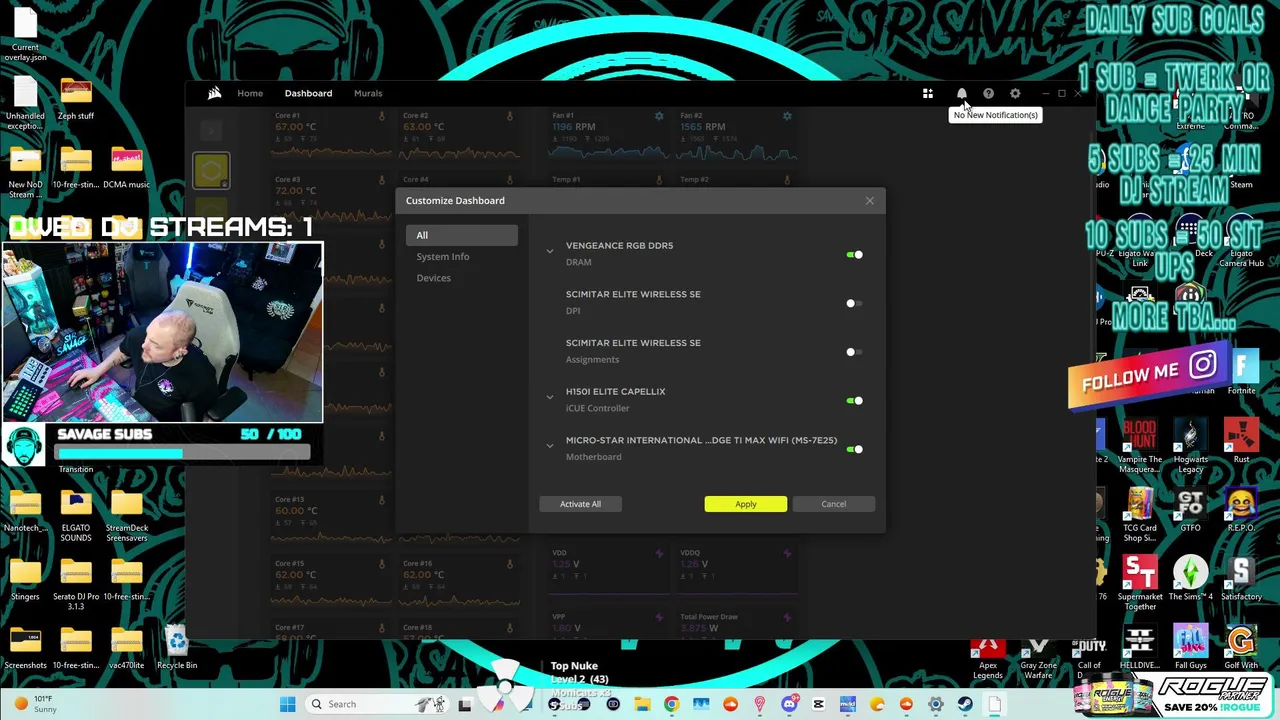Select the Satisfactory shortcut

pyautogui.click(x=1241, y=579)
